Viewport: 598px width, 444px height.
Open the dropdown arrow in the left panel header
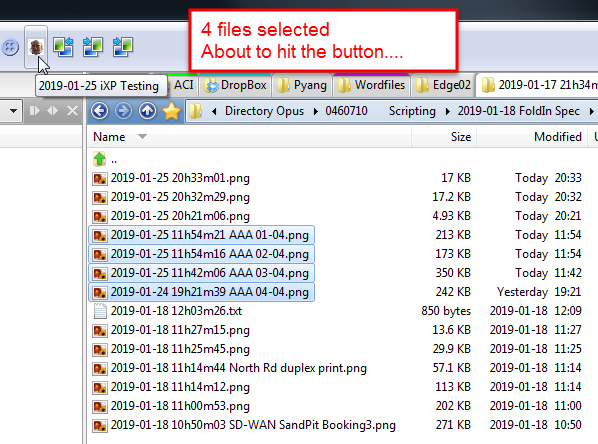coord(13,111)
